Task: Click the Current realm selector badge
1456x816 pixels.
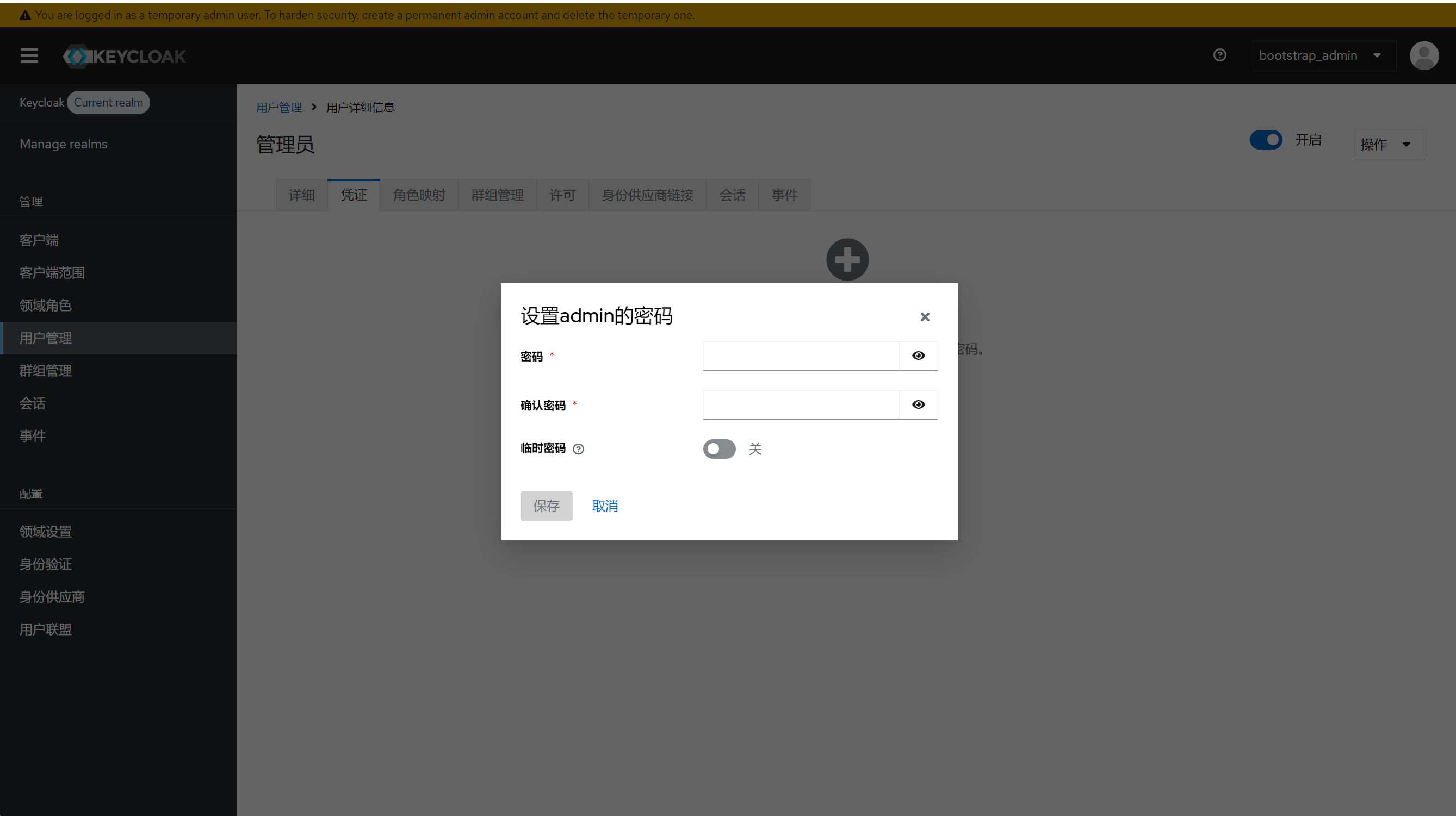Action: (108, 103)
